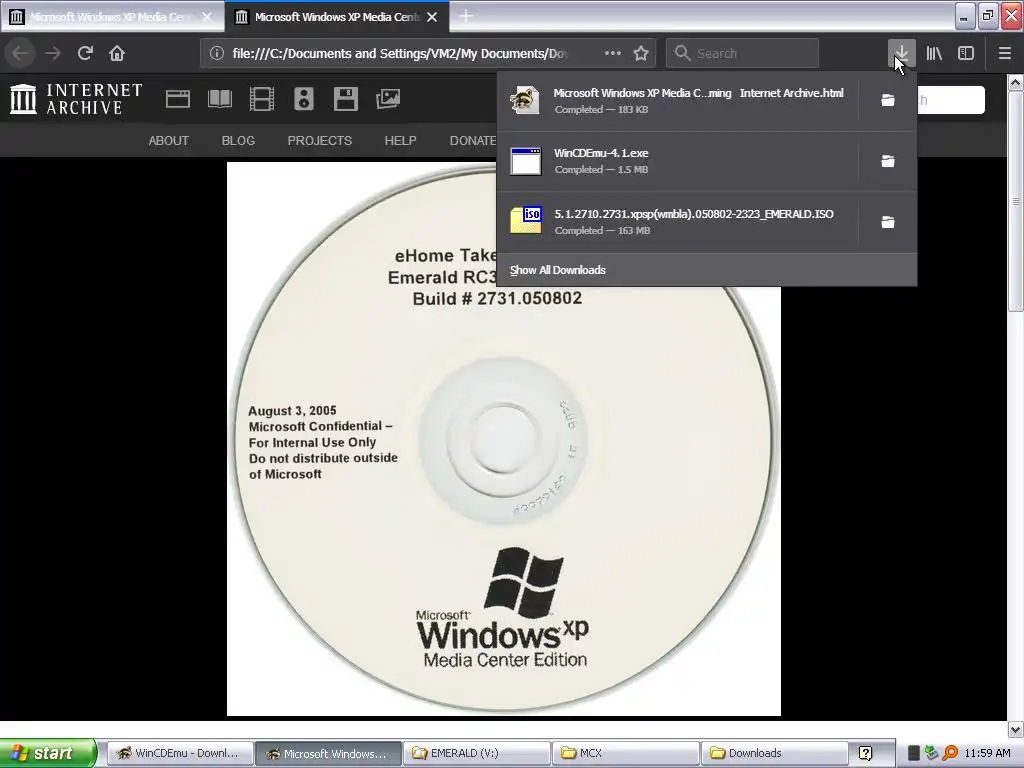Image resolution: width=1024 pixels, height=768 pixels.
Task: Open the Library bookshelf icon
Action: click(934, 53)
